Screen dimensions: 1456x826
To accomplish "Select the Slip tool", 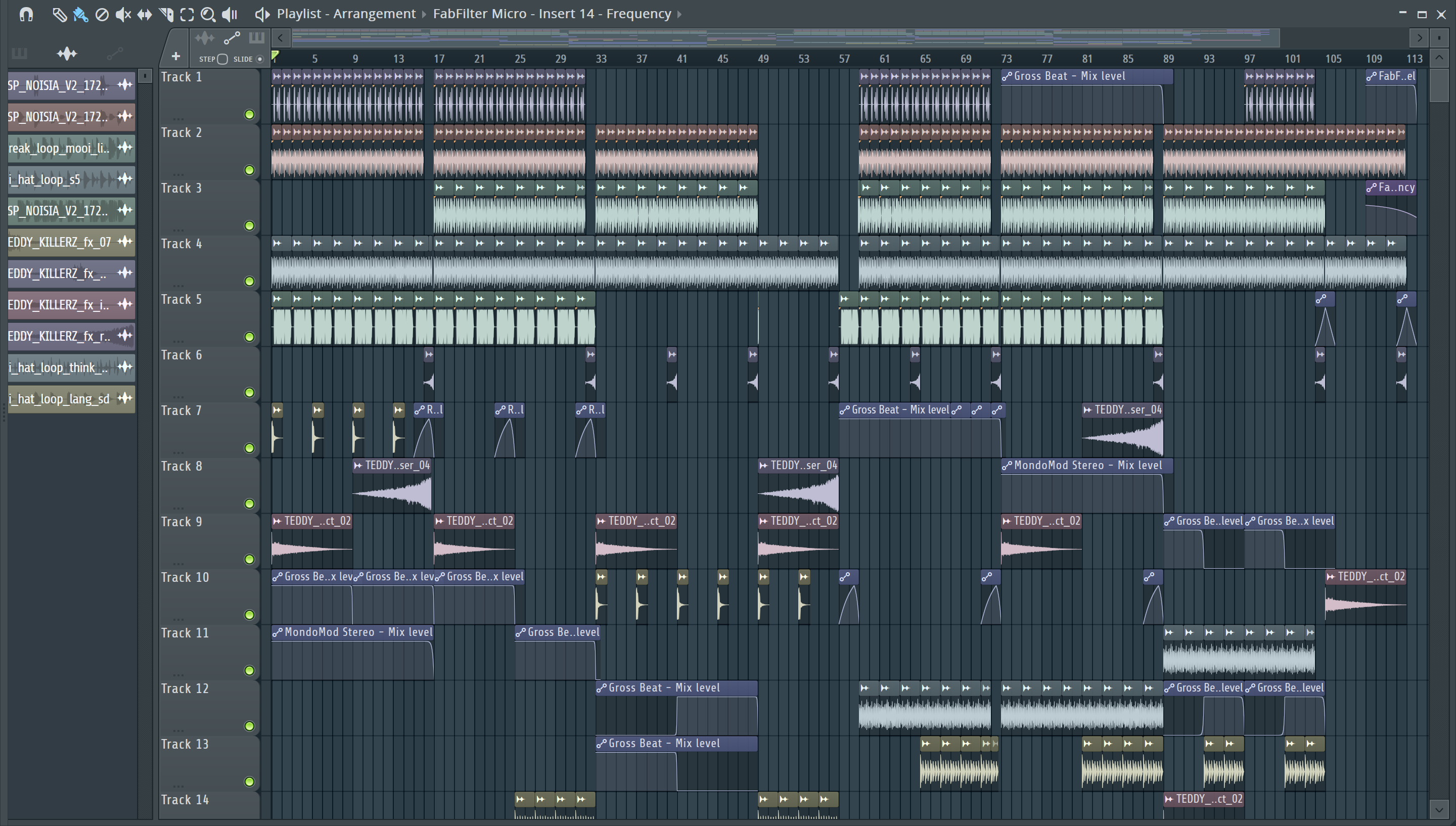I will pos(144,14).
